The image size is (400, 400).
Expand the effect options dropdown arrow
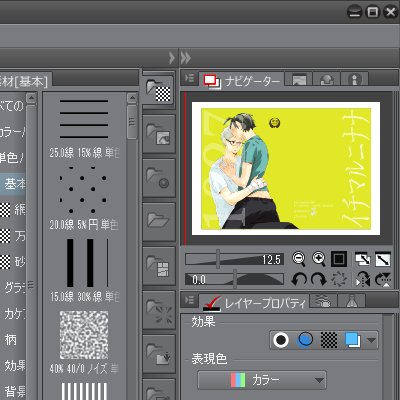coord(371,340)
